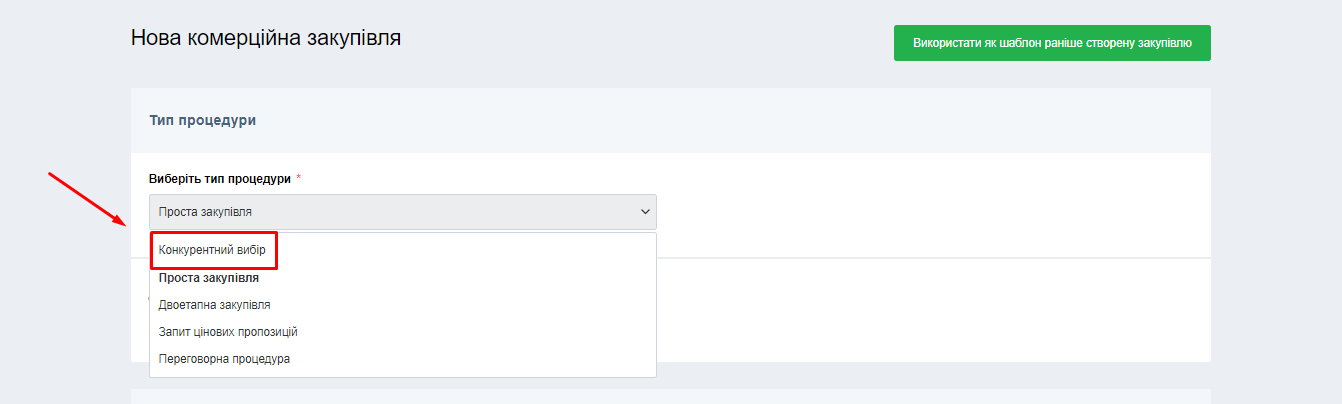1342x404 pixels.
Task: Click the red required asterisk mark
Action: point(299,178)
